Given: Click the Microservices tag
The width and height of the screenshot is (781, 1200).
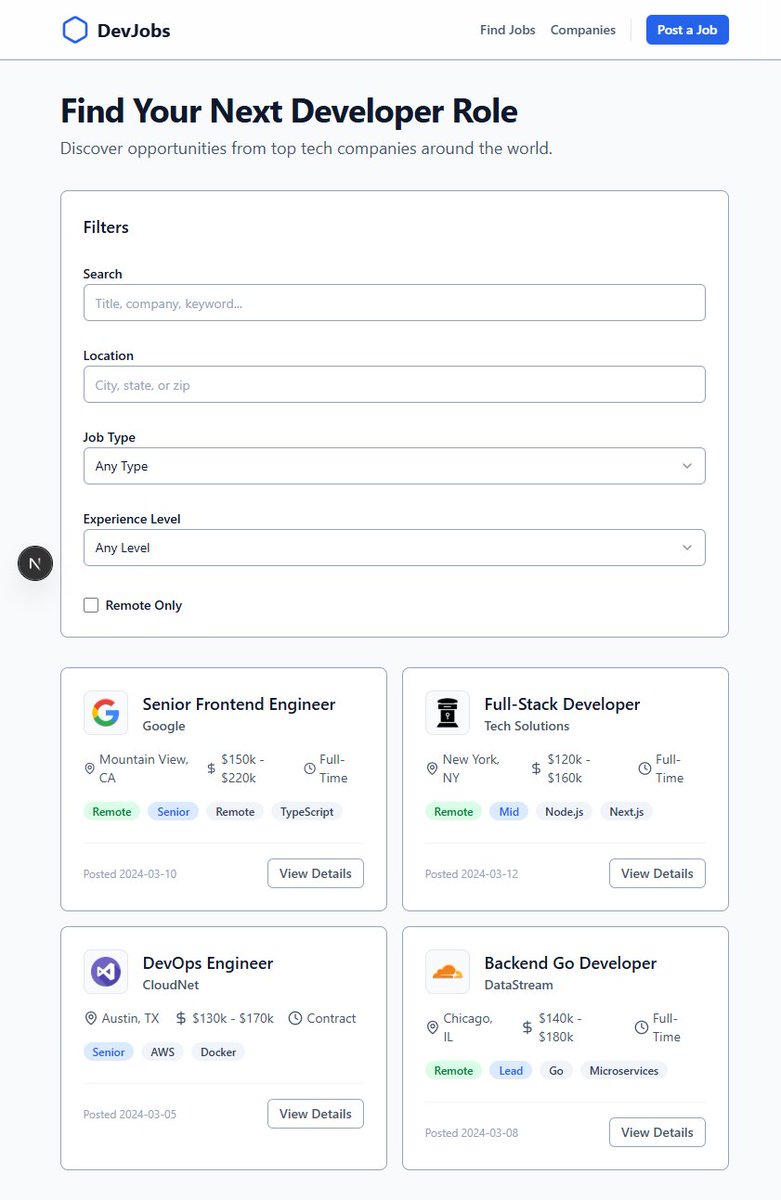Looking at the screenshot, I should tap(624, 1070).
